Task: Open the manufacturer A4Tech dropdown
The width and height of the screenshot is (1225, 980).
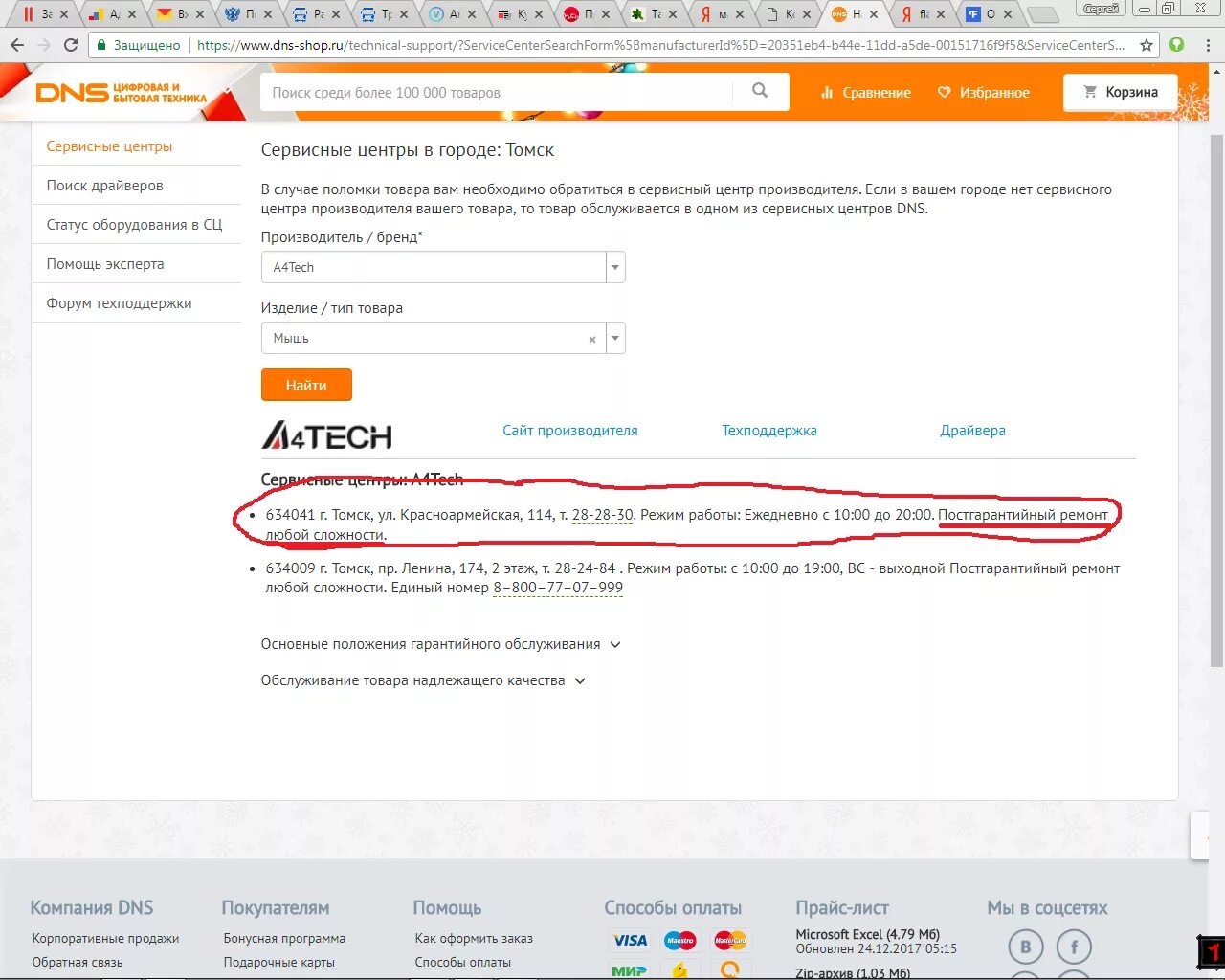Action: pos(443,267)
